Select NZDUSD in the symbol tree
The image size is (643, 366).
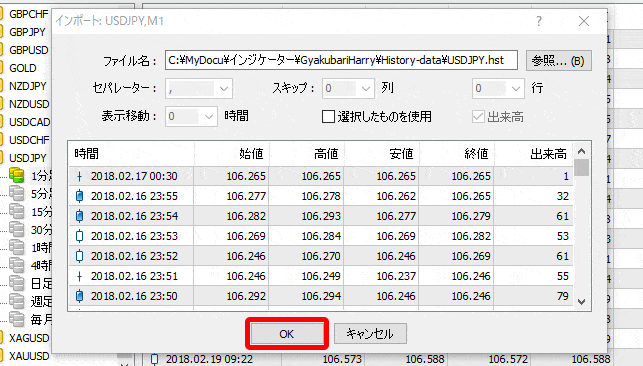[29, 104]
